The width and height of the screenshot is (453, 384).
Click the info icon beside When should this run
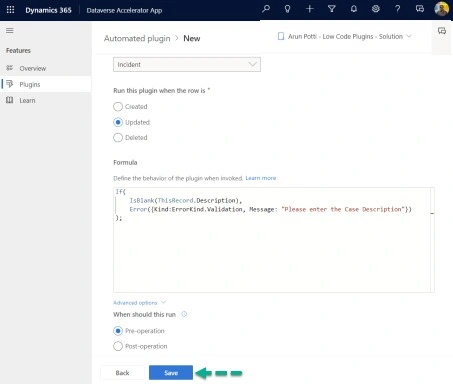click(184, 314)
